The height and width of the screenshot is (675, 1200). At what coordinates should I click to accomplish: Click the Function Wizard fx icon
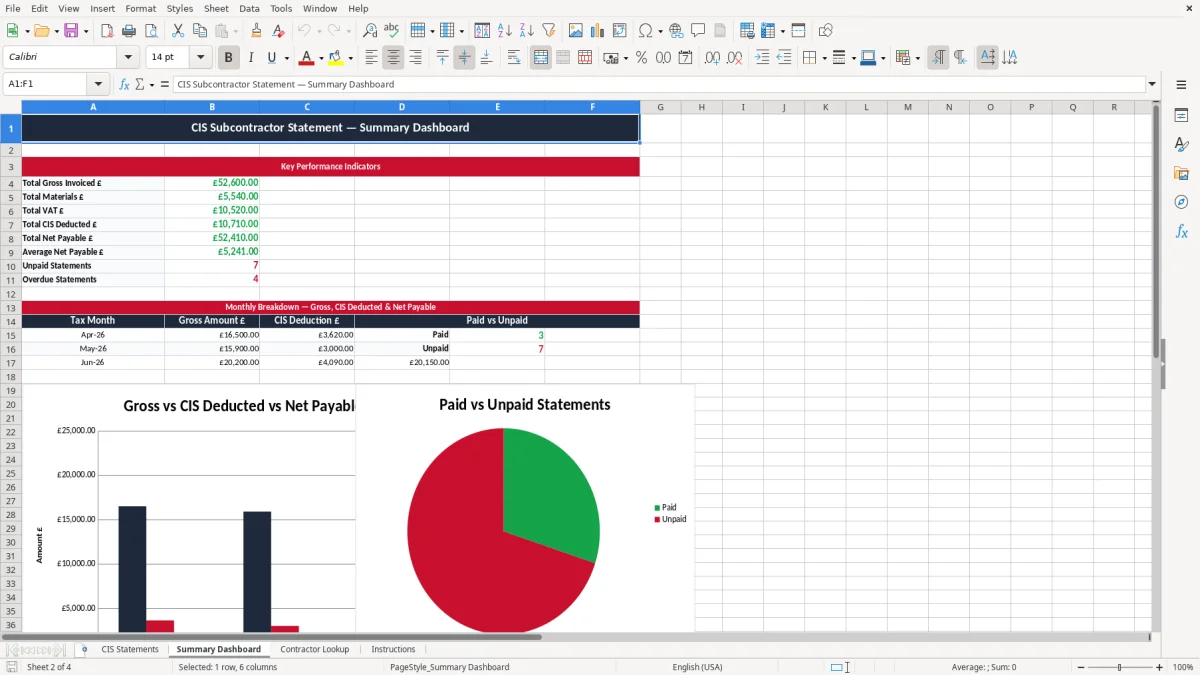[x=124, y=85]
